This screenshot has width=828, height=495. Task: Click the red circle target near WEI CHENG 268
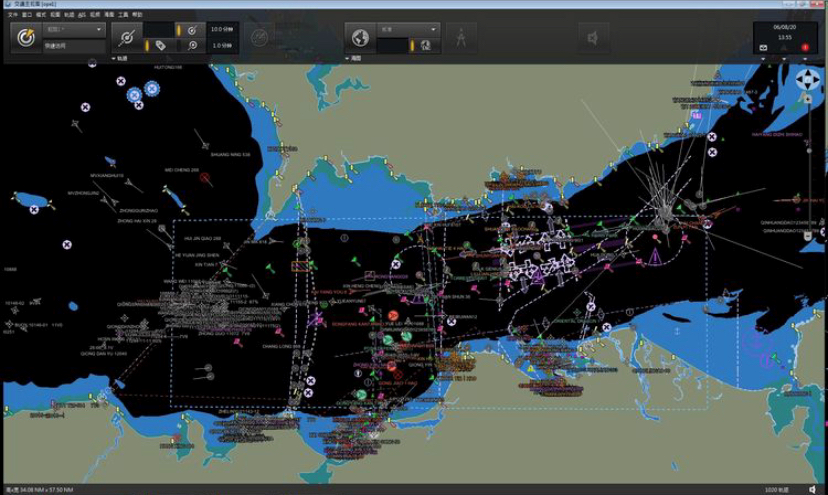[x=204, y=177]
